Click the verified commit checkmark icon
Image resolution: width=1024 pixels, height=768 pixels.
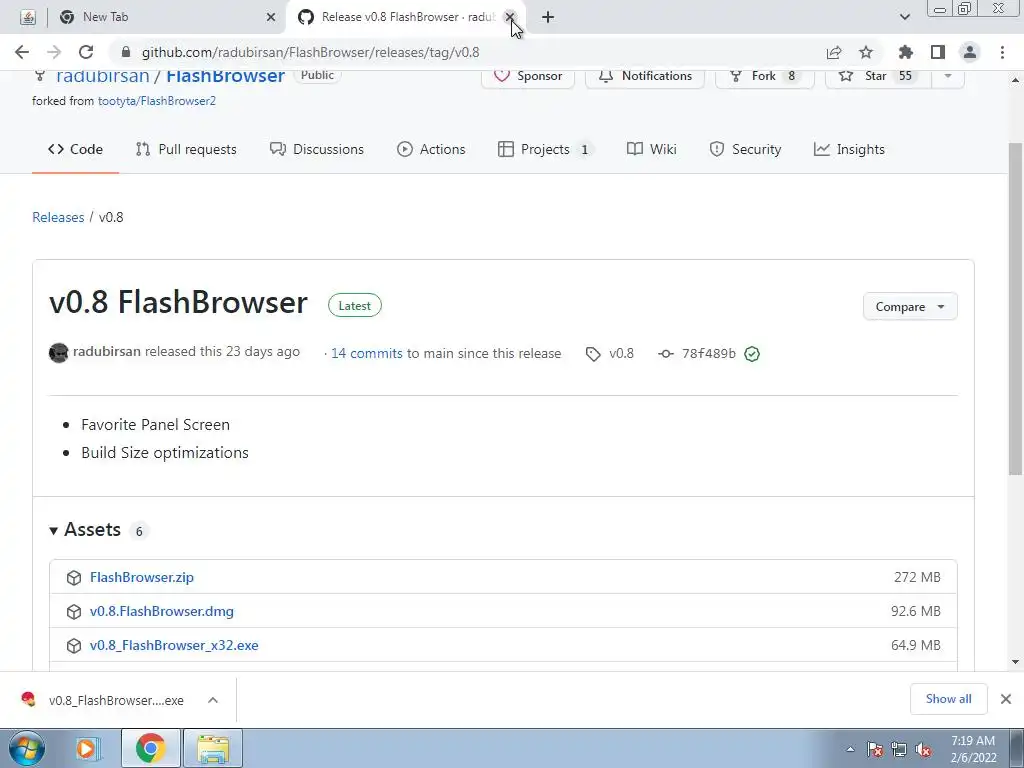752,354
